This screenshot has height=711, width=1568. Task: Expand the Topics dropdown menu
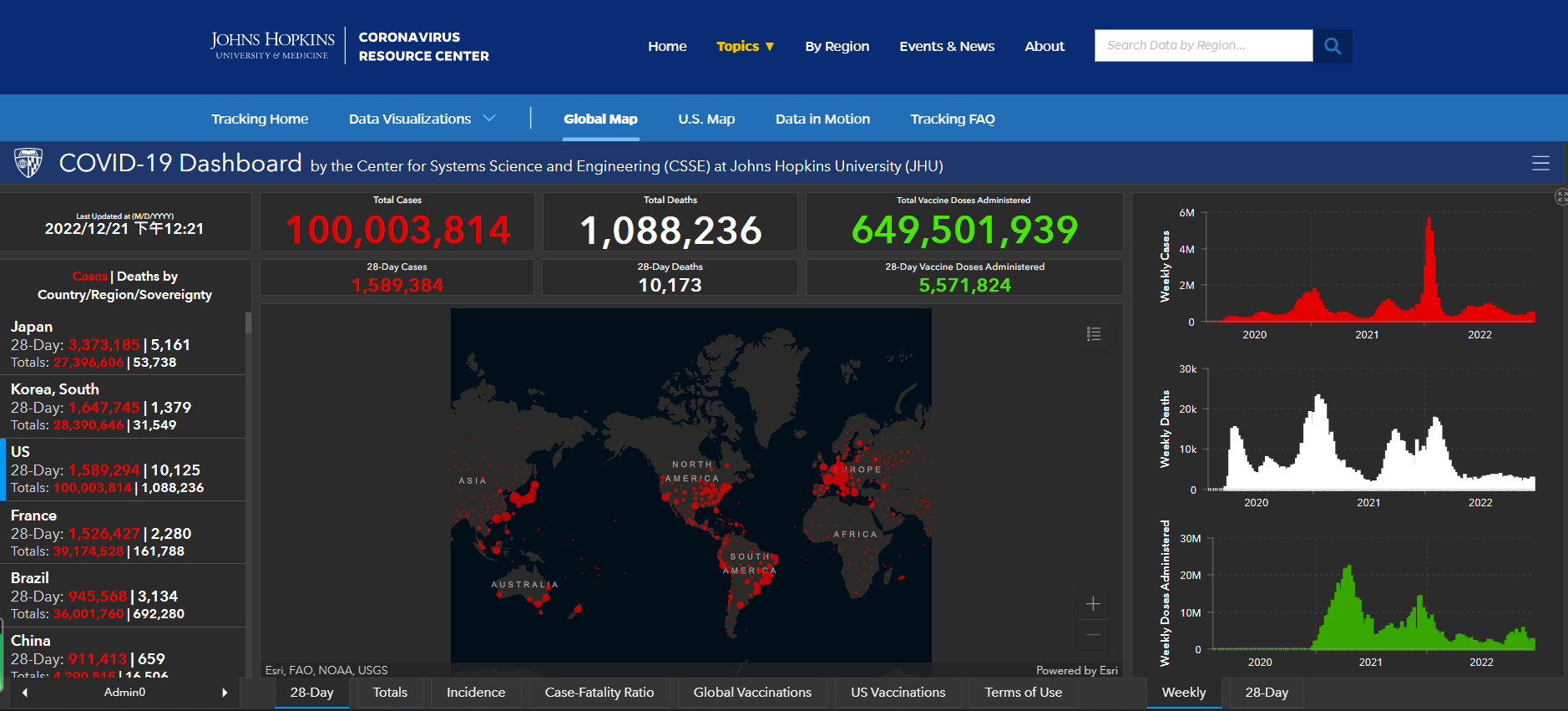745,47
